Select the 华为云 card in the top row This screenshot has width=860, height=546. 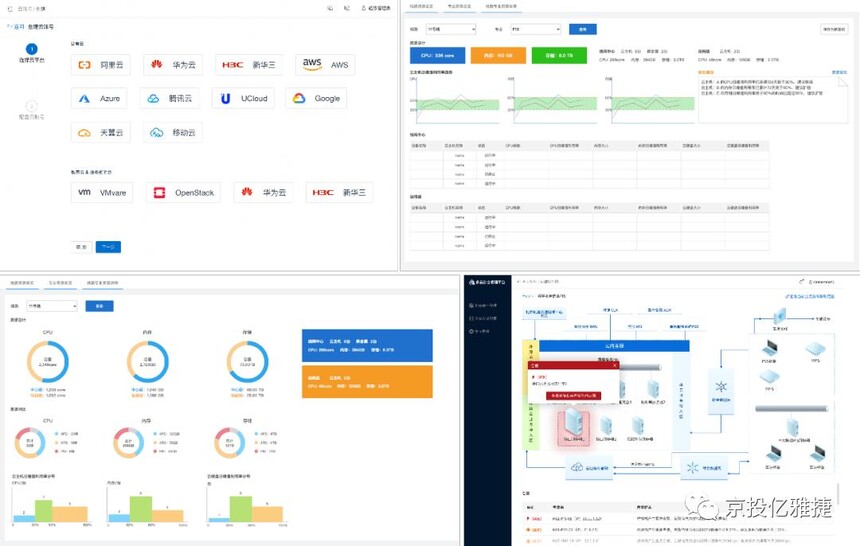pos(173,65)
